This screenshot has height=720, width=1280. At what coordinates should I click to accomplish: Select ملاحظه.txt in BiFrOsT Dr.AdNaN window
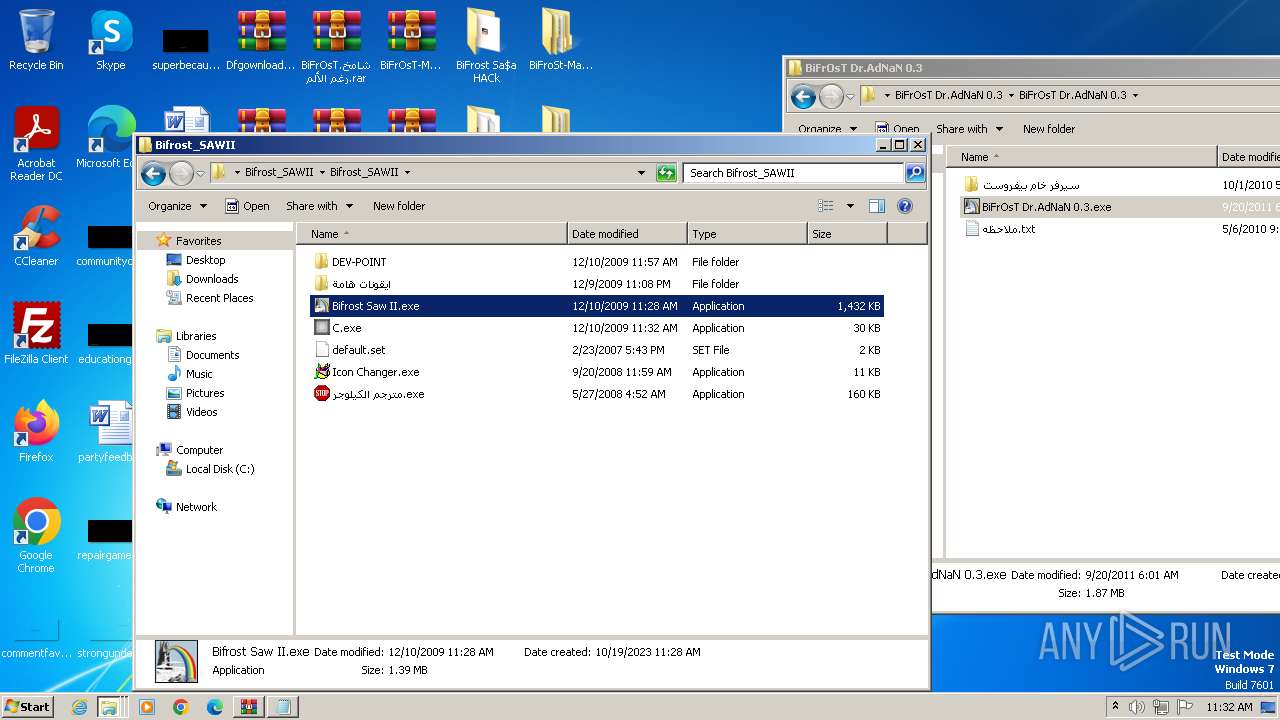click(1008, 229)
